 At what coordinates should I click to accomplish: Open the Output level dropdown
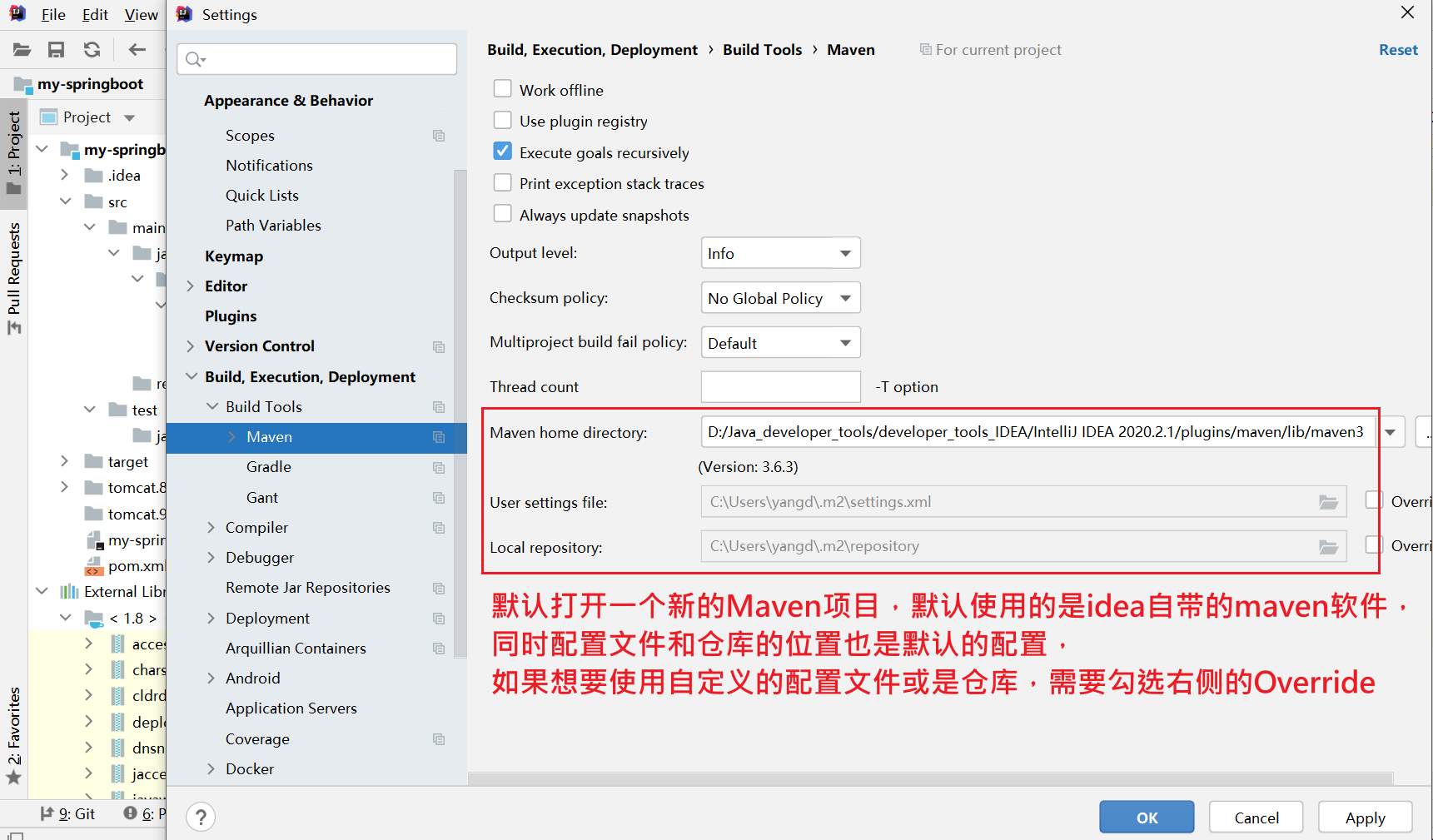780,253
